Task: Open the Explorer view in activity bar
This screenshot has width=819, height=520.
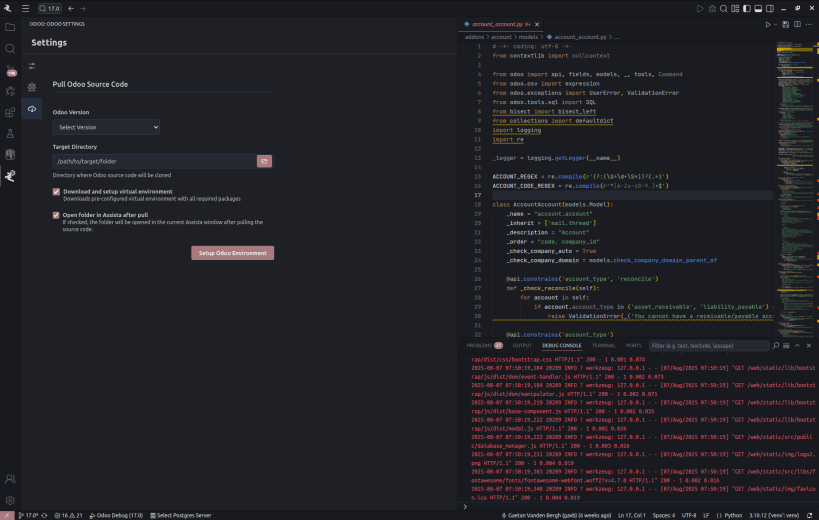Action: click(10, 27)
